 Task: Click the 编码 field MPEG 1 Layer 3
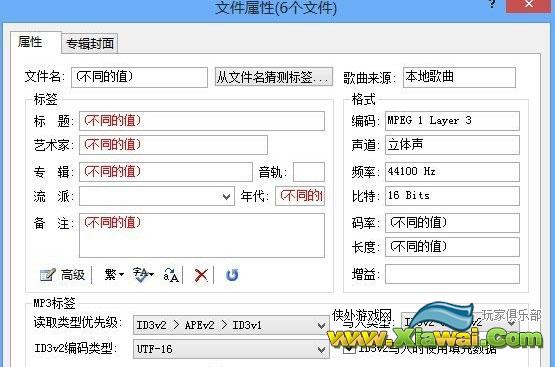[x=452, y=121]
